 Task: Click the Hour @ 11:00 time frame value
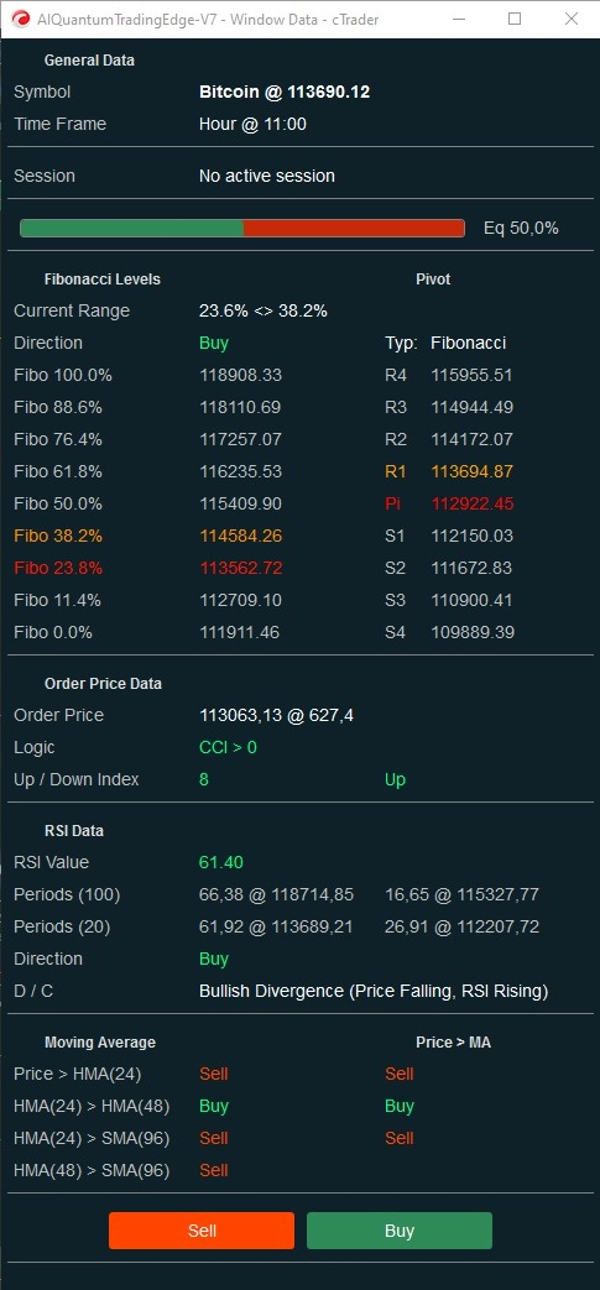point(252,124)
